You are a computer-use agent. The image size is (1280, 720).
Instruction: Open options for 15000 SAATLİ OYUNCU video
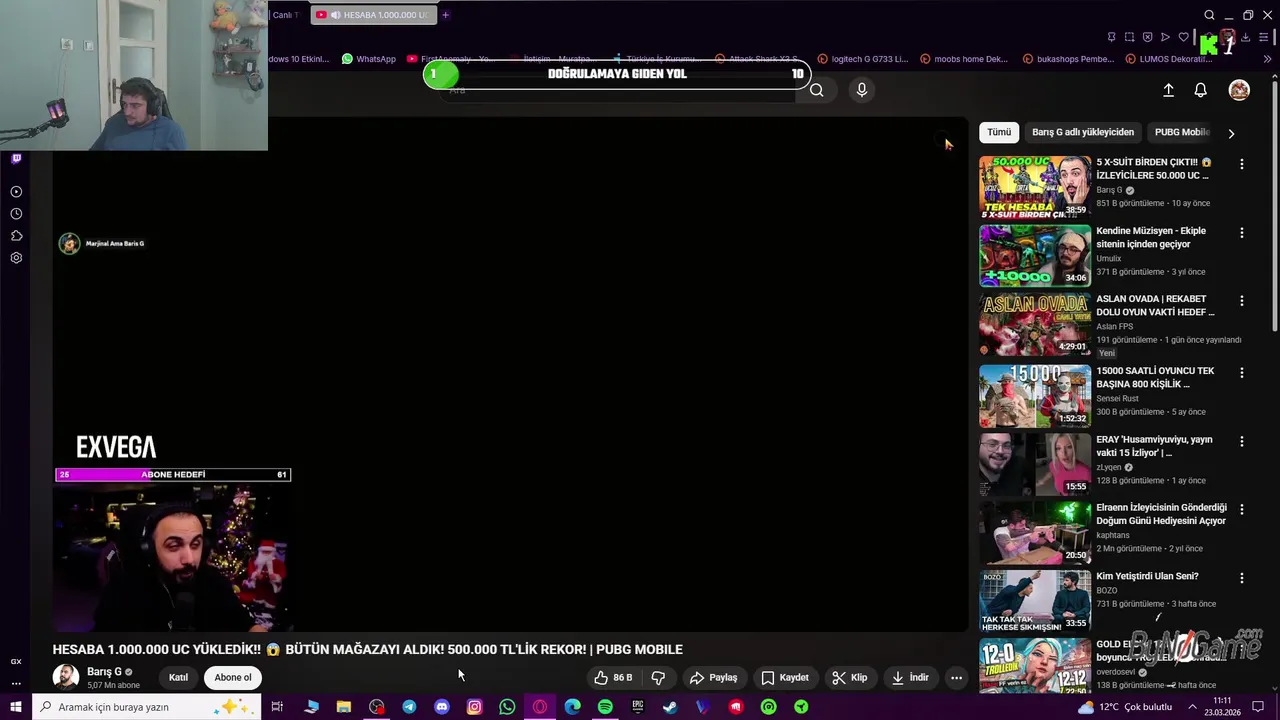click(x=1242, y=373)
